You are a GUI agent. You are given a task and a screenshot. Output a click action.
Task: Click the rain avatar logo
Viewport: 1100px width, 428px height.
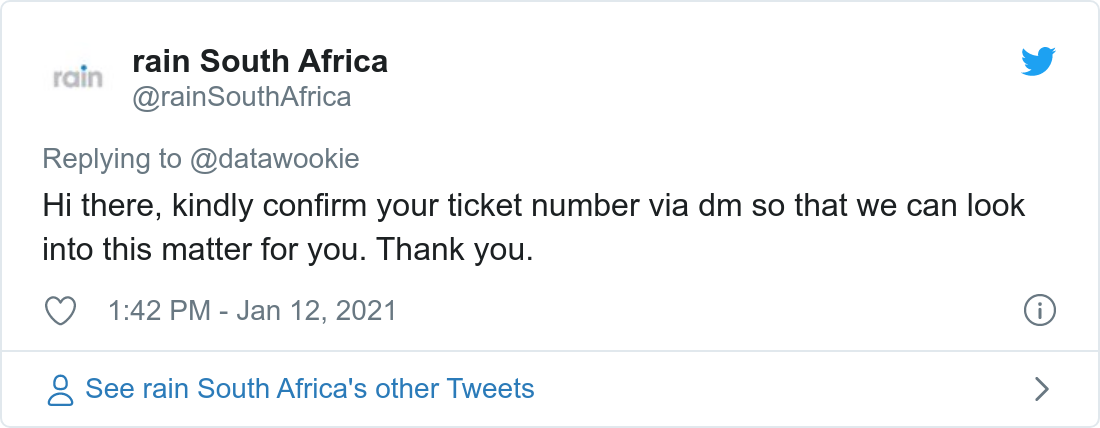[x=77, y=78]
